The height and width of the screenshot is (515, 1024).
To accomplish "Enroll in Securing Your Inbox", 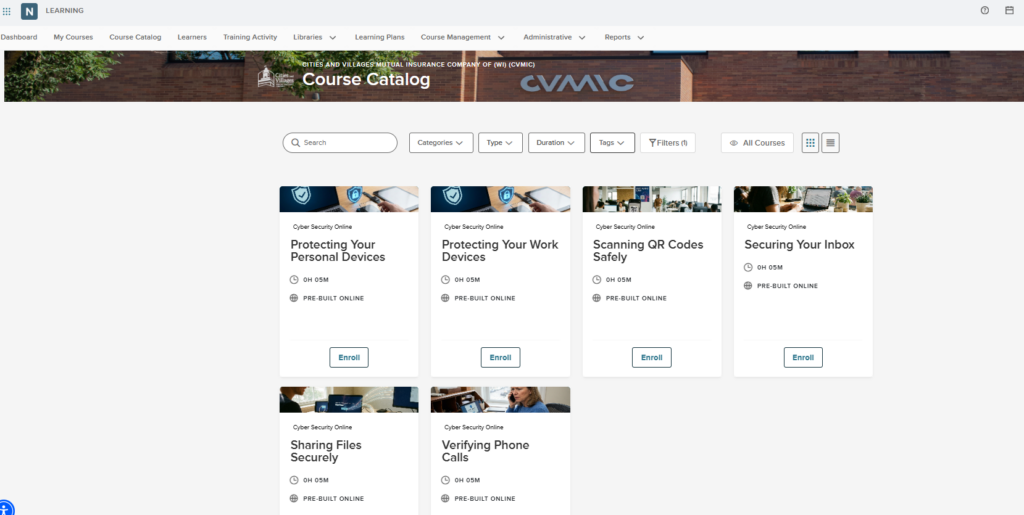I will click(x=803, y=358).
